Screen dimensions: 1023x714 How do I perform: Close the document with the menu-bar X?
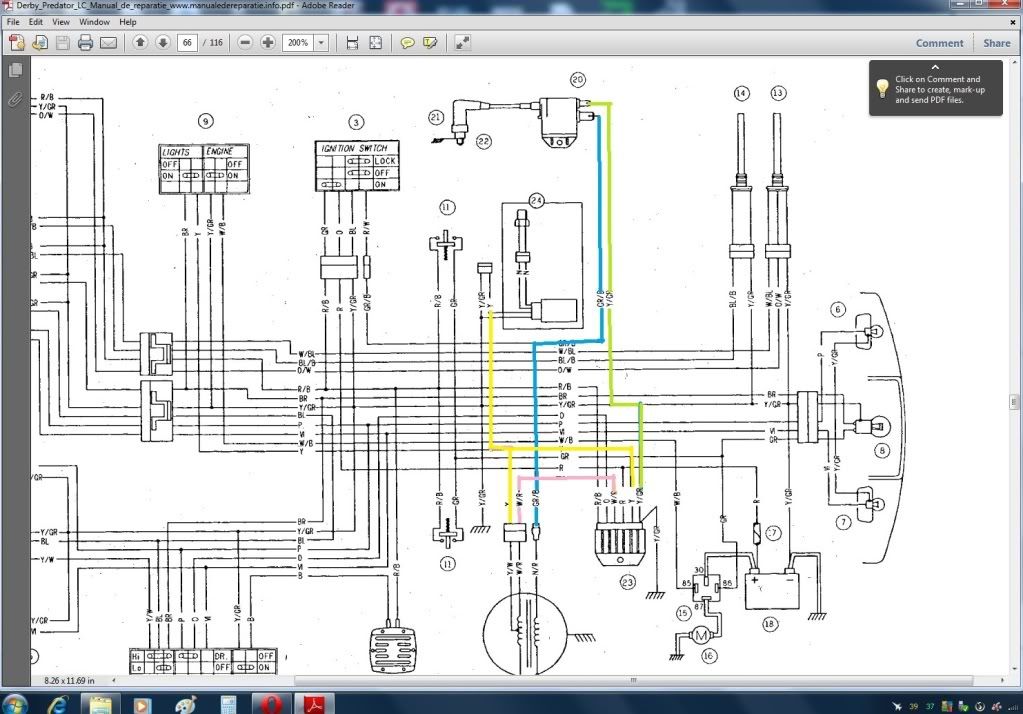click(1013, 22)
